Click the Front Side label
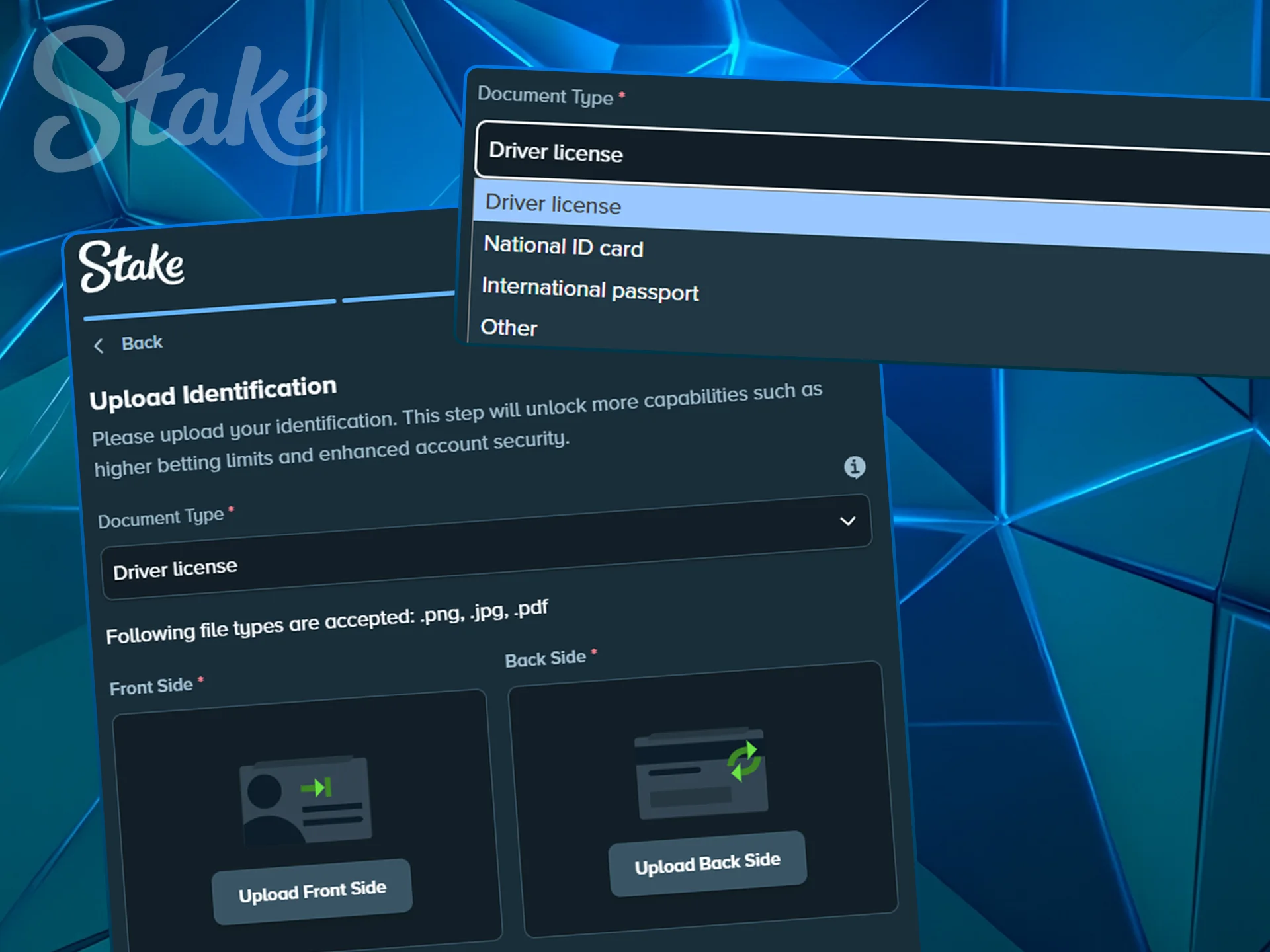The width and height of the screenshot is (1270, 952). pos(151,687)
